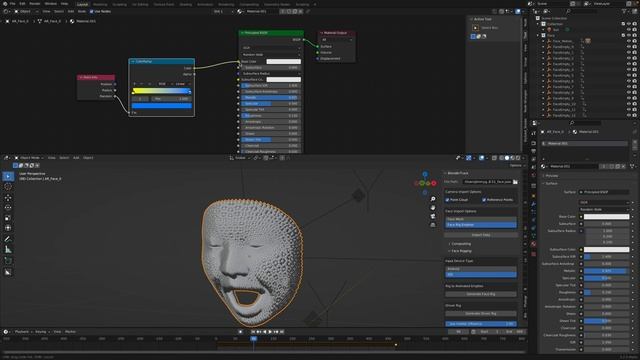The width and height of the screenshot is (640, 360).
Task: Open Random Walk subsurface method dropdown
Action: (x=604, y=209)
